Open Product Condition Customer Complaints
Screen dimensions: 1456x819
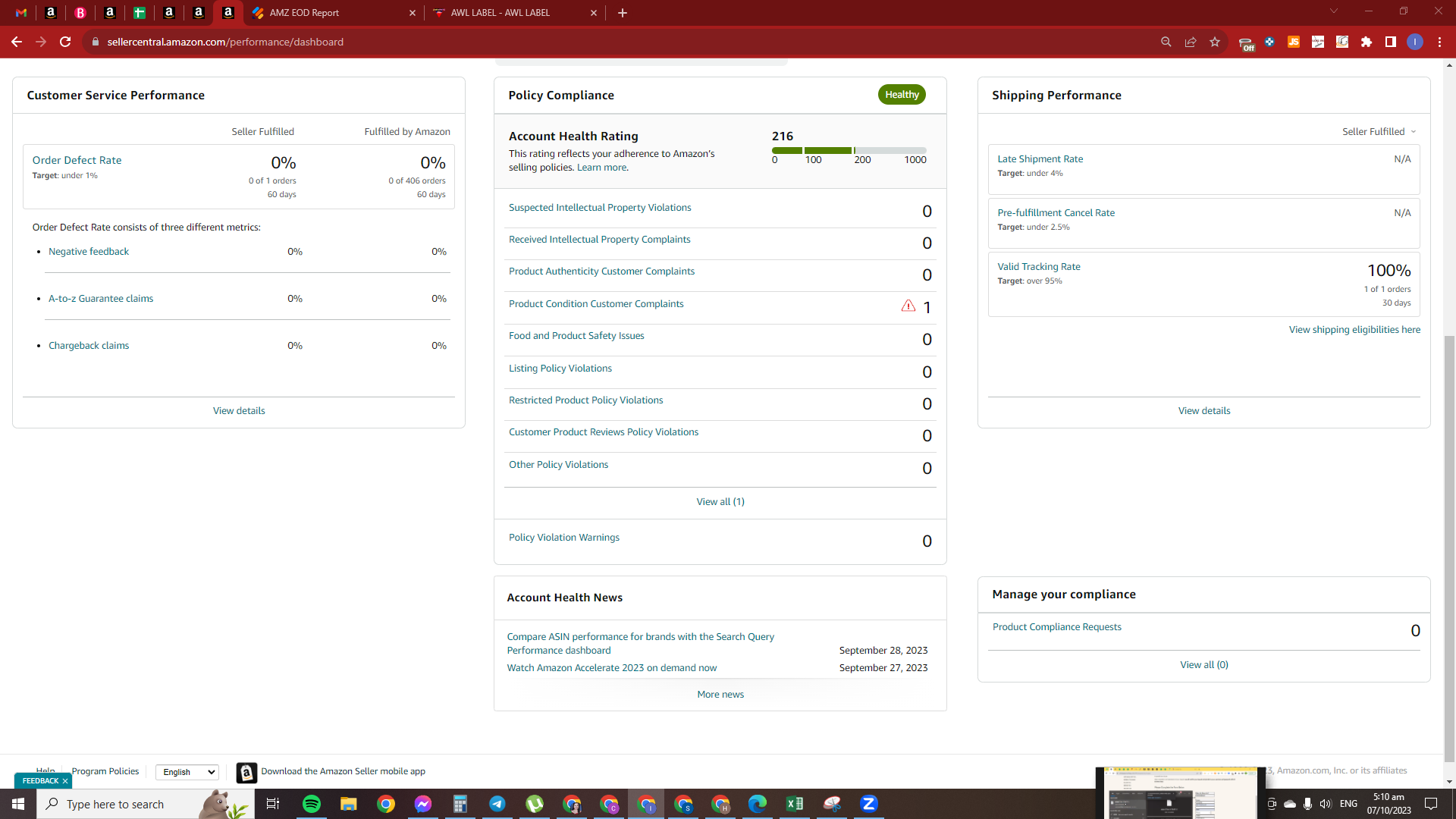[x=596, y=304]
